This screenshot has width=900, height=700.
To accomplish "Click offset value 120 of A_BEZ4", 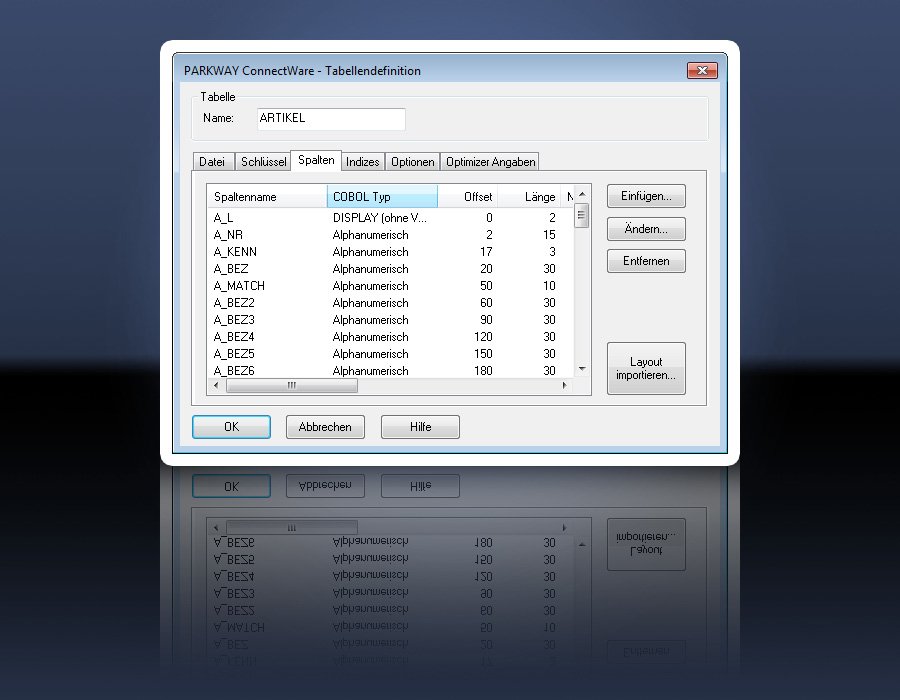I will click(x=483, y=337).
